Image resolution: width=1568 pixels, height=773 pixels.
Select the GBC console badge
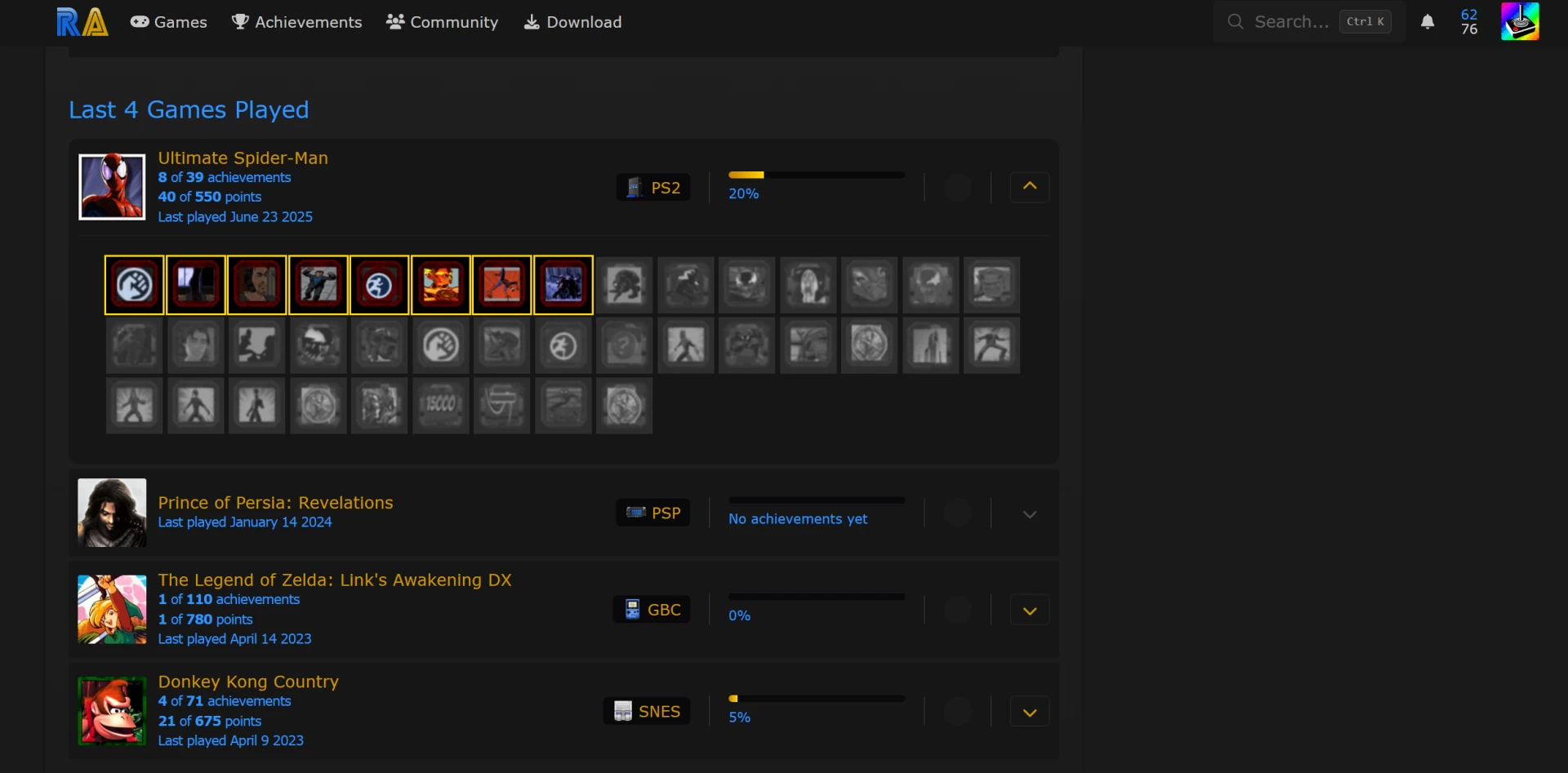click(652, 610)
